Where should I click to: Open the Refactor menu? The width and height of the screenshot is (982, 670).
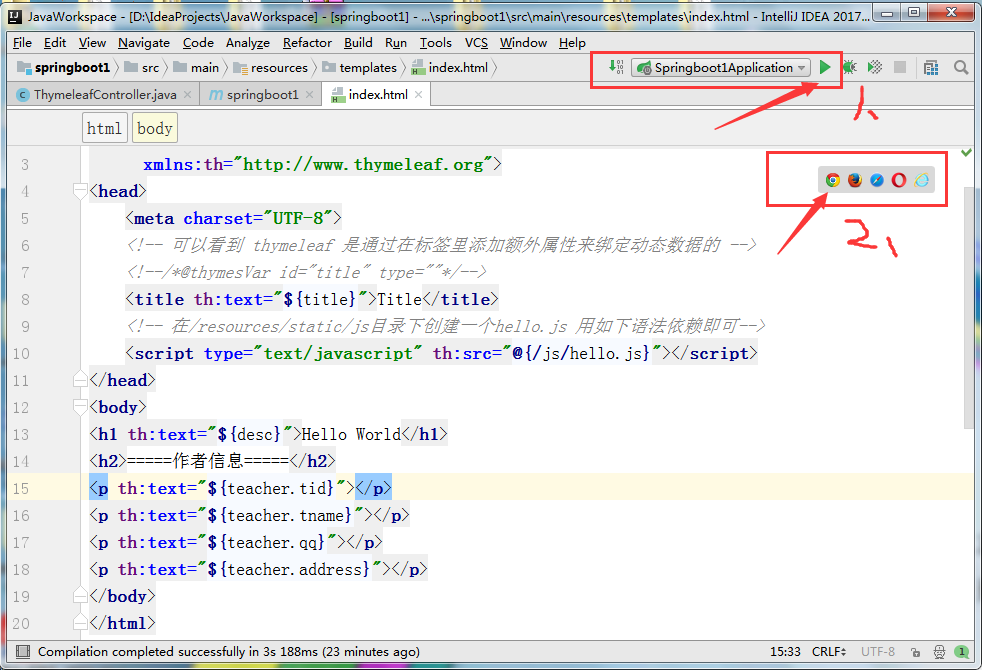[x=307, y=43]
